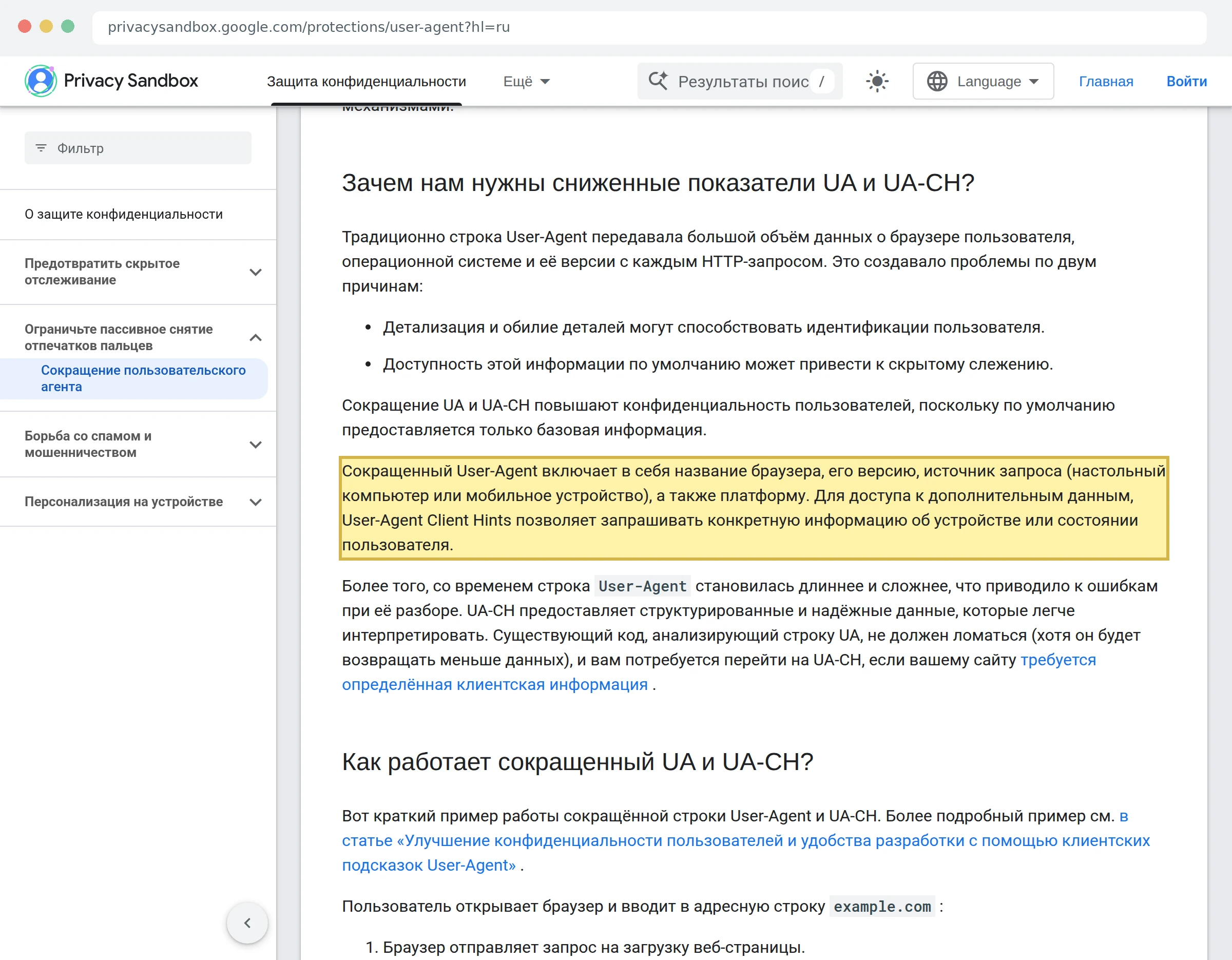
Task: Click the User-Agent inline code text
Action: tap(643, 586)
